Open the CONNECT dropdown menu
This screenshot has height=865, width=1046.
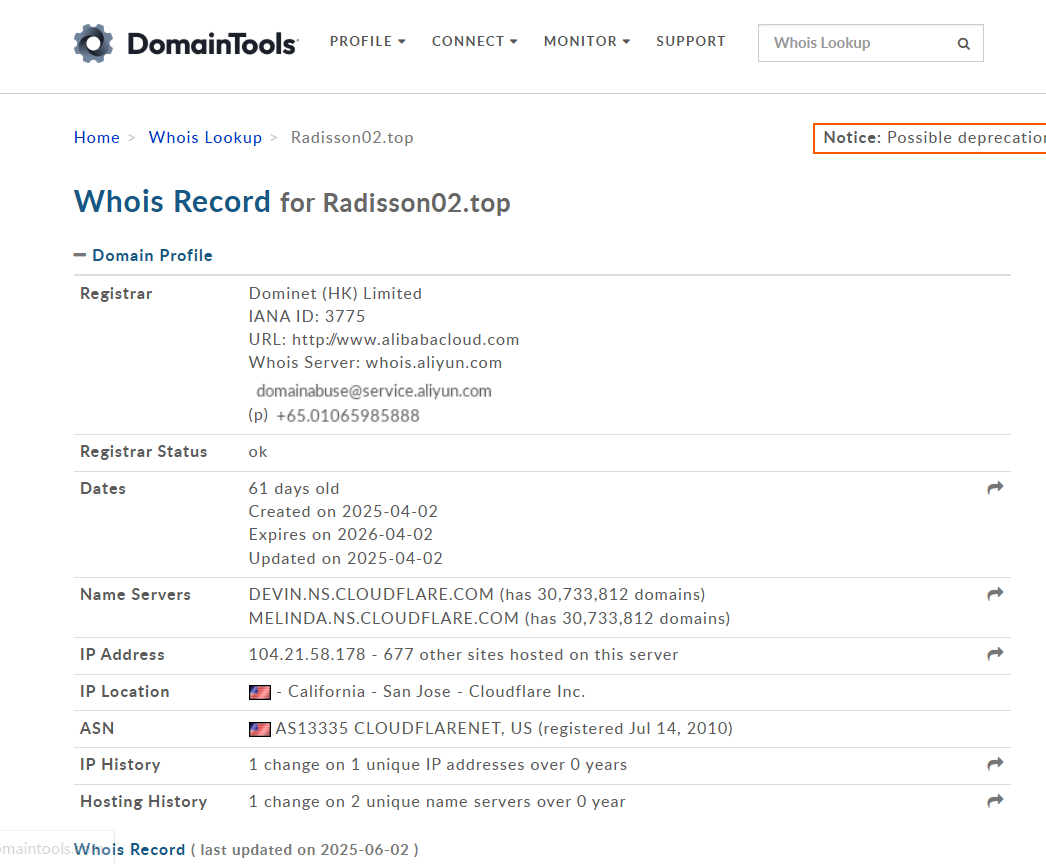pyautogui.click(x=474, y=41)
